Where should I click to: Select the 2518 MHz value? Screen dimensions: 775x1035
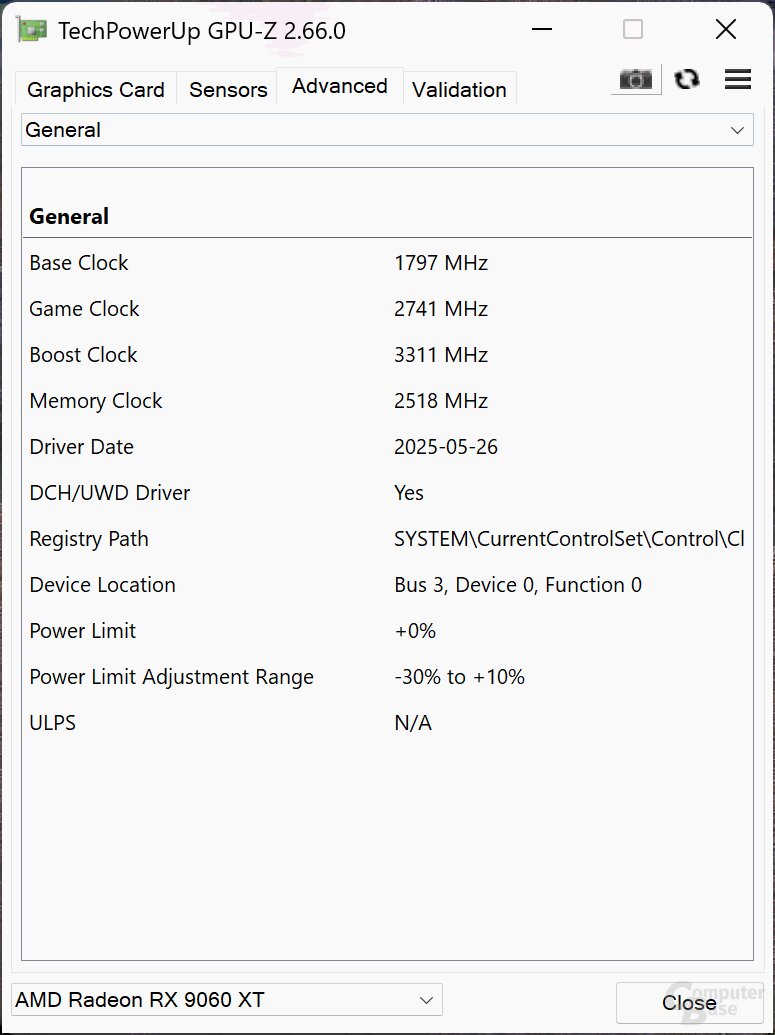pos(441,401)
